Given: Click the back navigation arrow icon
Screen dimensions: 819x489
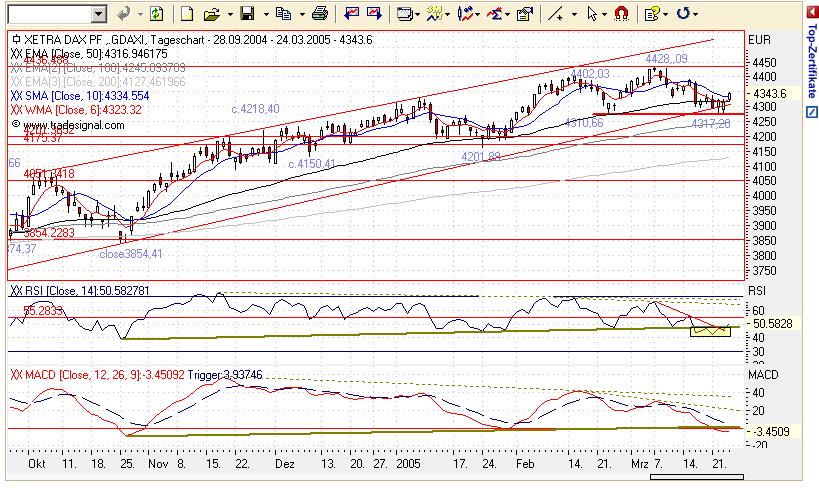Looking at the screenshot, I should tap(124, 14).
